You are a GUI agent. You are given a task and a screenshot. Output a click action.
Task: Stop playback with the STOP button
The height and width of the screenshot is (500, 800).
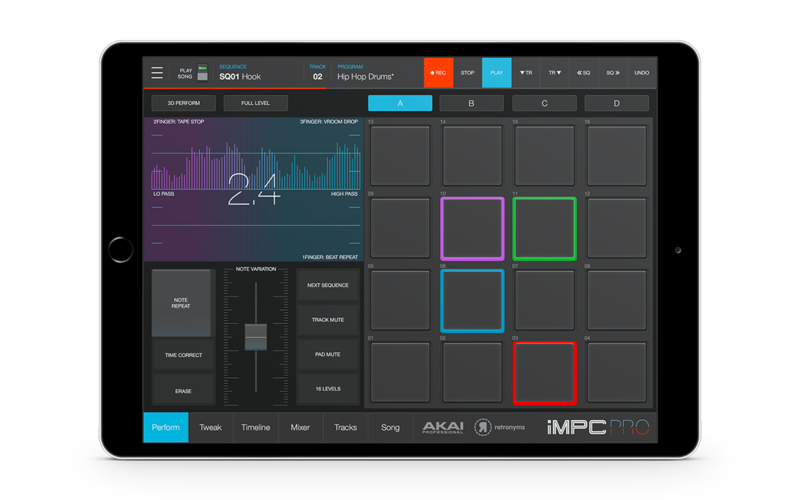(x=467, y=73)
